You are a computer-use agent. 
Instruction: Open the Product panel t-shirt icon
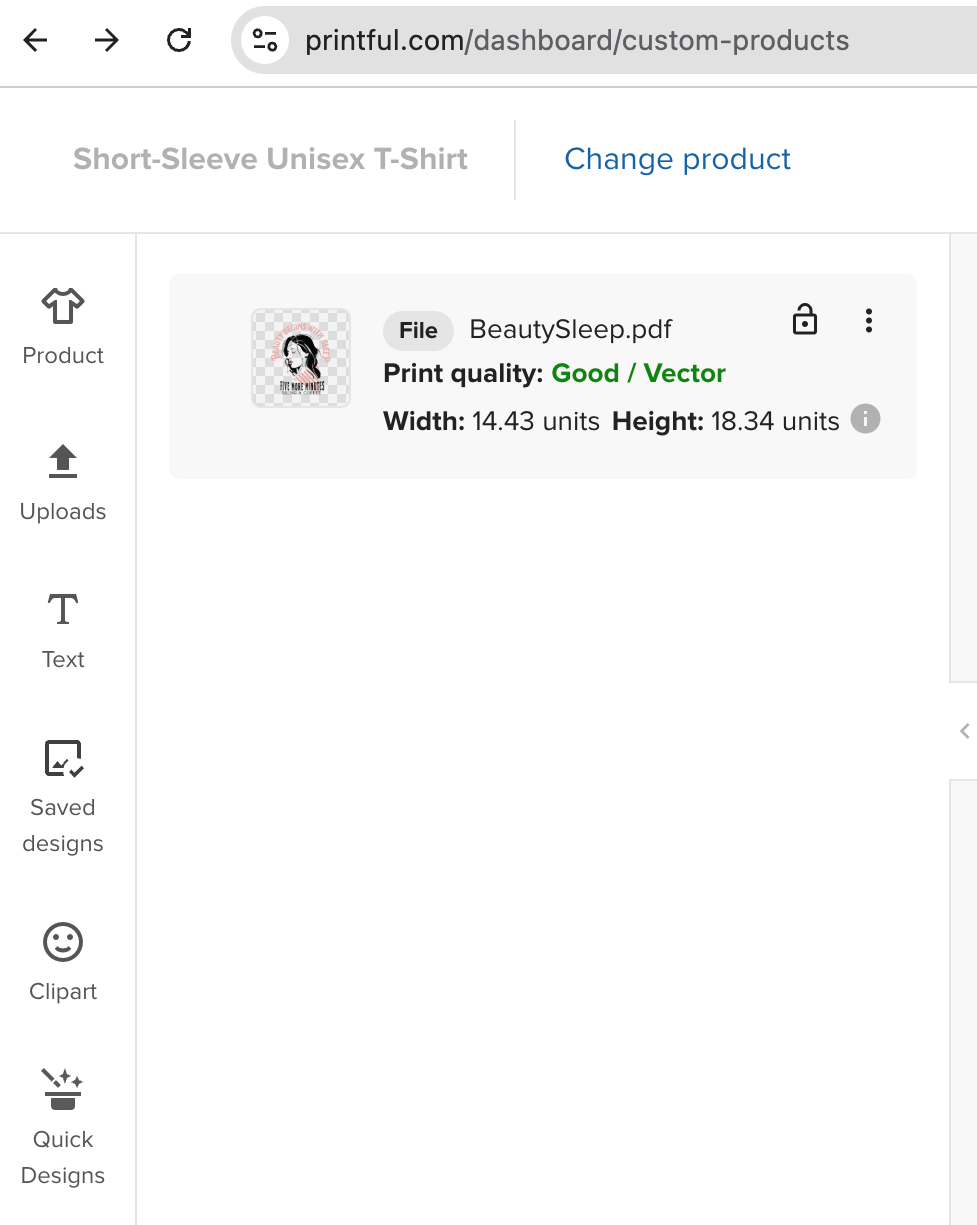(x=63, y=306)
